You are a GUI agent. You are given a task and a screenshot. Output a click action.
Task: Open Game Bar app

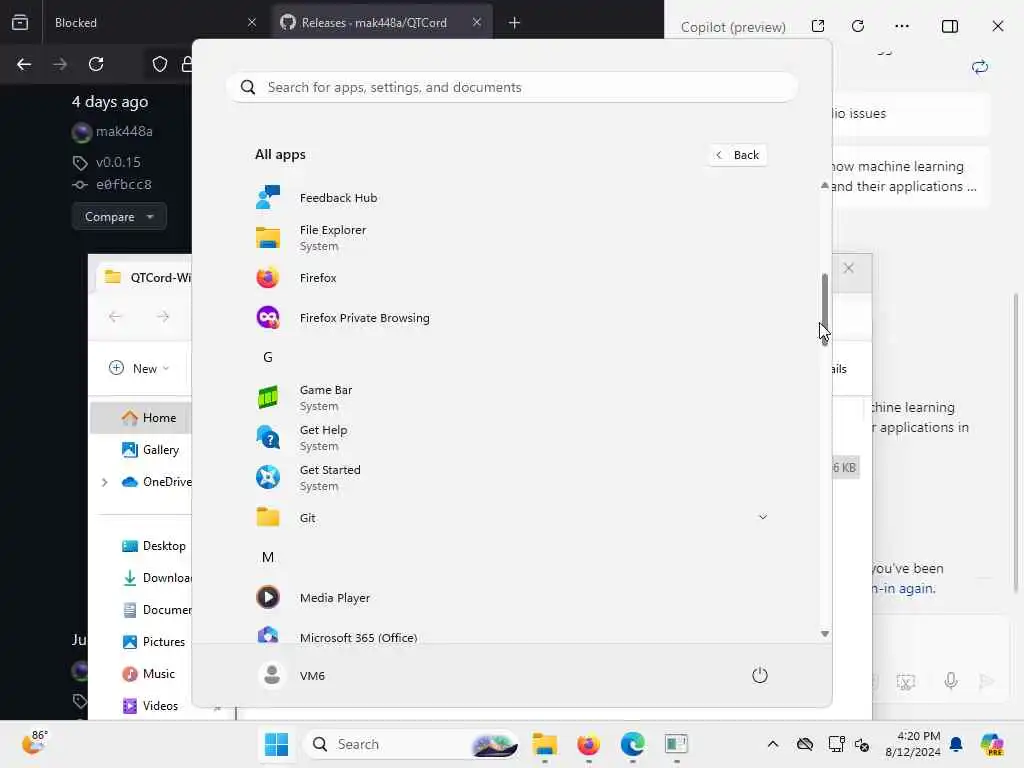click(x=511, y=398)
